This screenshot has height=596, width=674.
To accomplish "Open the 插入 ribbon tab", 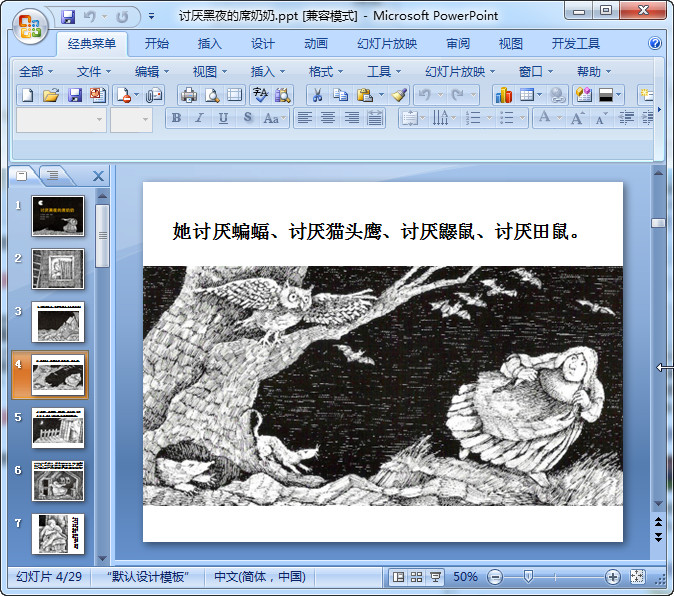I will pos(209,43).
